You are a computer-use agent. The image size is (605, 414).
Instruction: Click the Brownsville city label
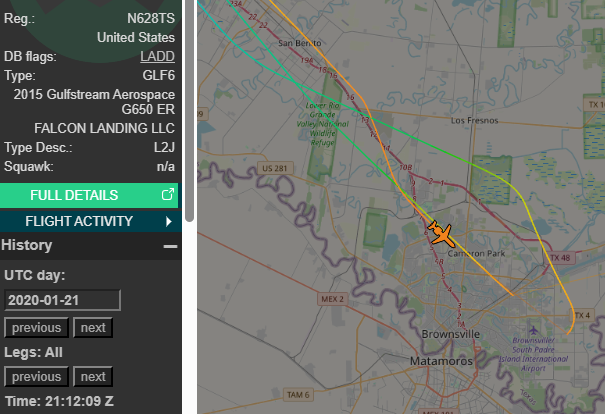tap(451, 334)
